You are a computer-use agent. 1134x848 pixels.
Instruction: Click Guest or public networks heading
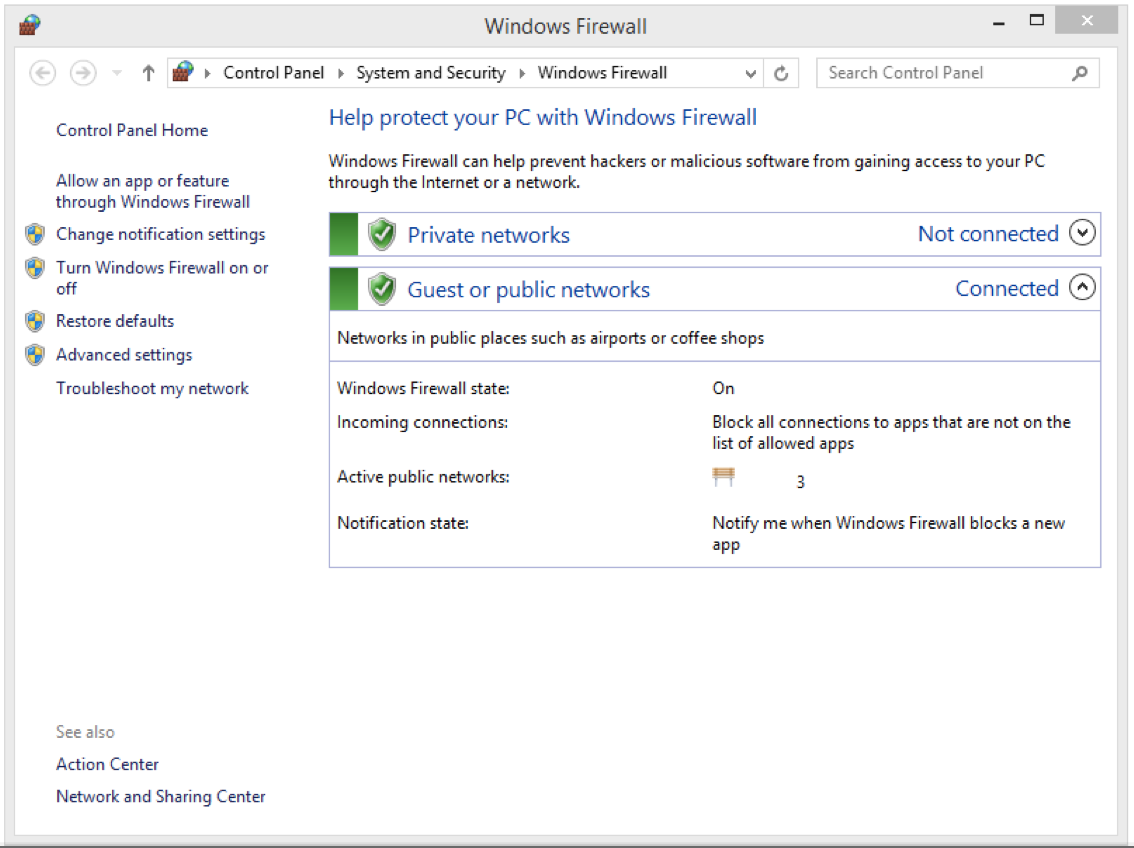[x=529, y=290]
